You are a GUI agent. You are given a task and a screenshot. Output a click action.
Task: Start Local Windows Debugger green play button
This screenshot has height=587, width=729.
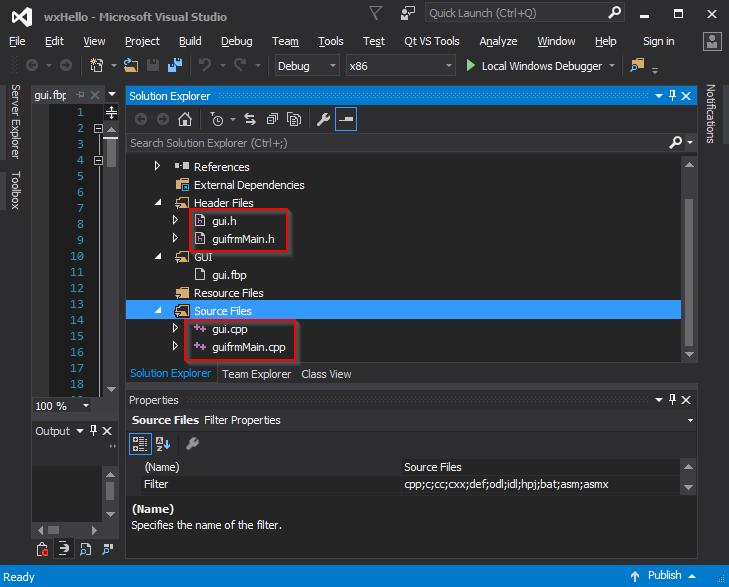point(471,66)
